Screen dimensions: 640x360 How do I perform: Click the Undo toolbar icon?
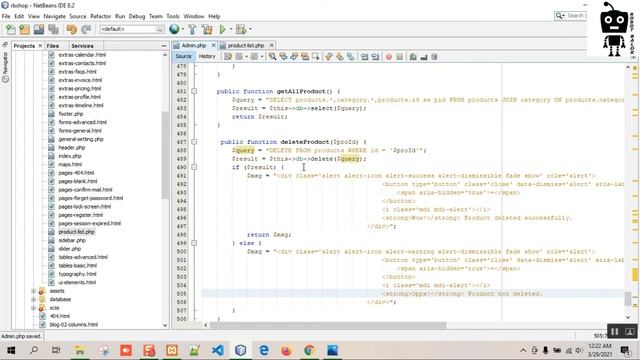(x=72, y=29)
